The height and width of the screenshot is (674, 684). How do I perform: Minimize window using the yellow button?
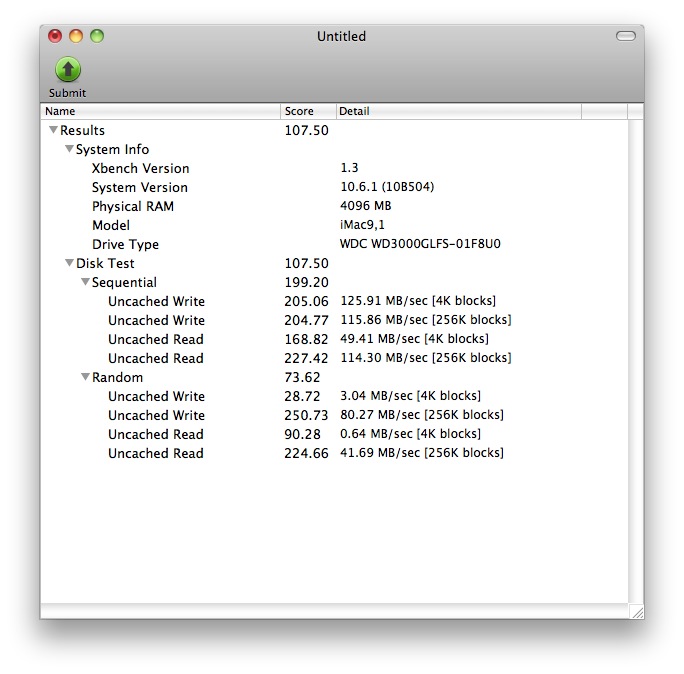tap(76, 36)
